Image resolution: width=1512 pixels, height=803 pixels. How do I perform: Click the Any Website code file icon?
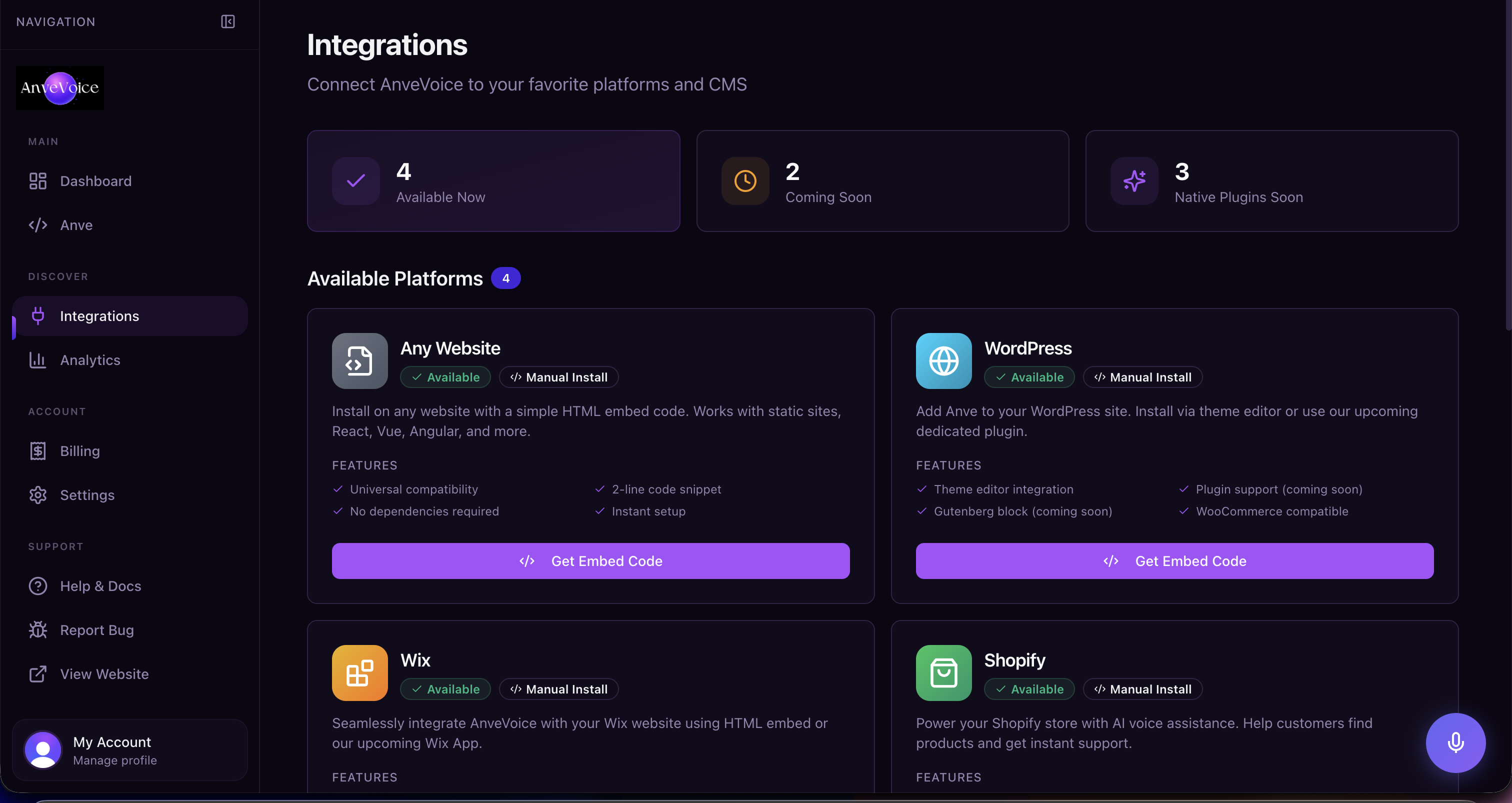pyautogui.click(x=359, y=360)
